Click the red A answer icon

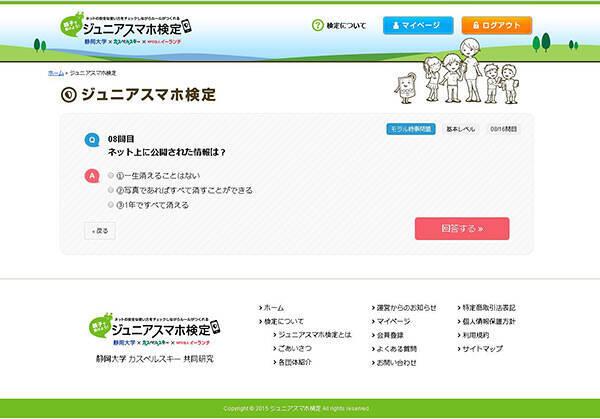(x=93, y=176)
